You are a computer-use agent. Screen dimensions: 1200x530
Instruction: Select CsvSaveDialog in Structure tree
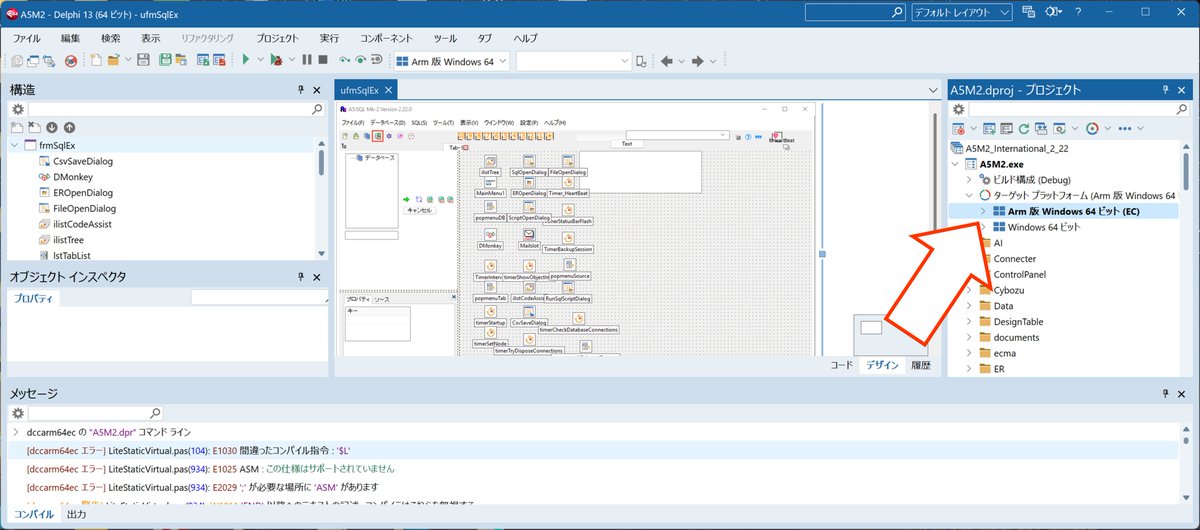click(x=83, y=161)
